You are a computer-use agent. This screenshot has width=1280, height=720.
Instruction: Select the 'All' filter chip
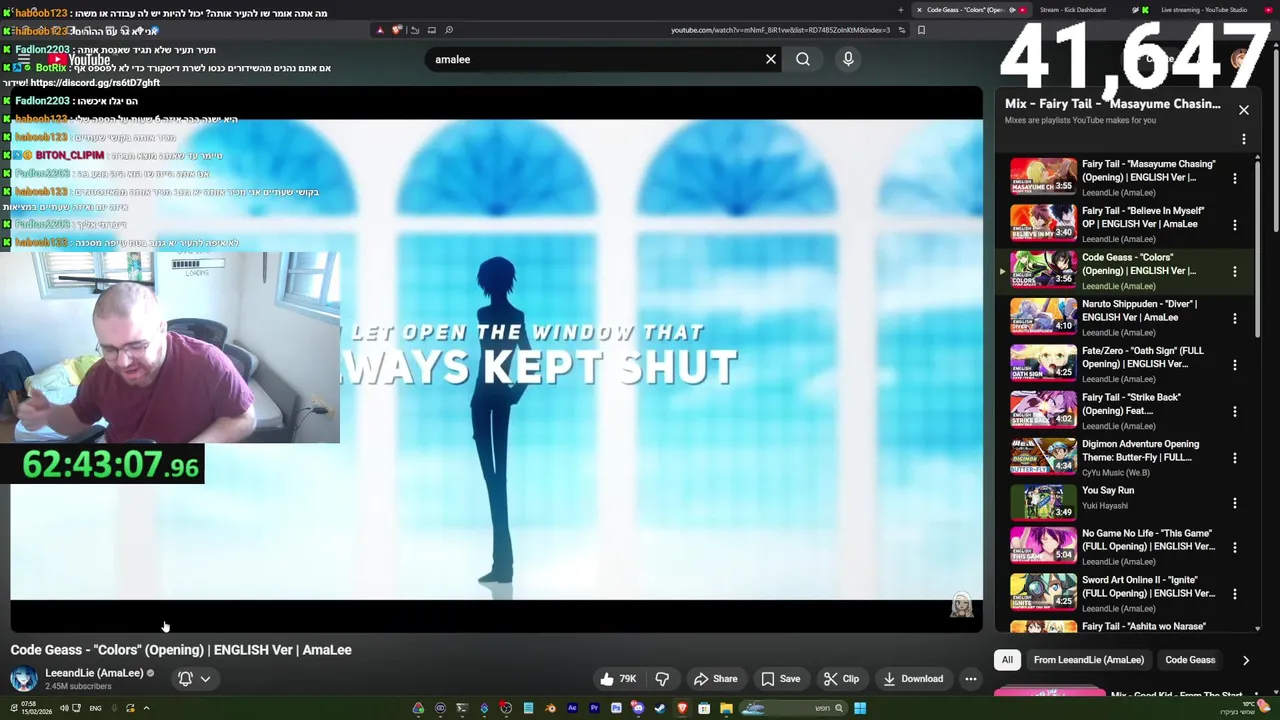click(1007, 660)
